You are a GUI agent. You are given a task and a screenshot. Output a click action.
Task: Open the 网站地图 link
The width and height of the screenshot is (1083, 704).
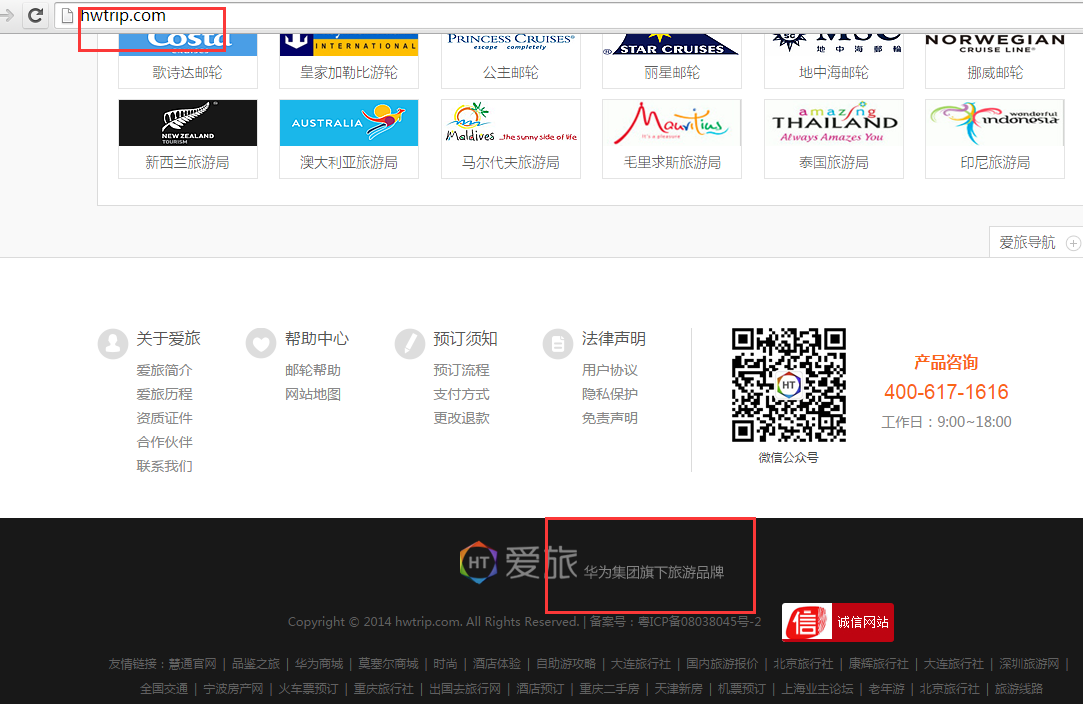point(313,394)
